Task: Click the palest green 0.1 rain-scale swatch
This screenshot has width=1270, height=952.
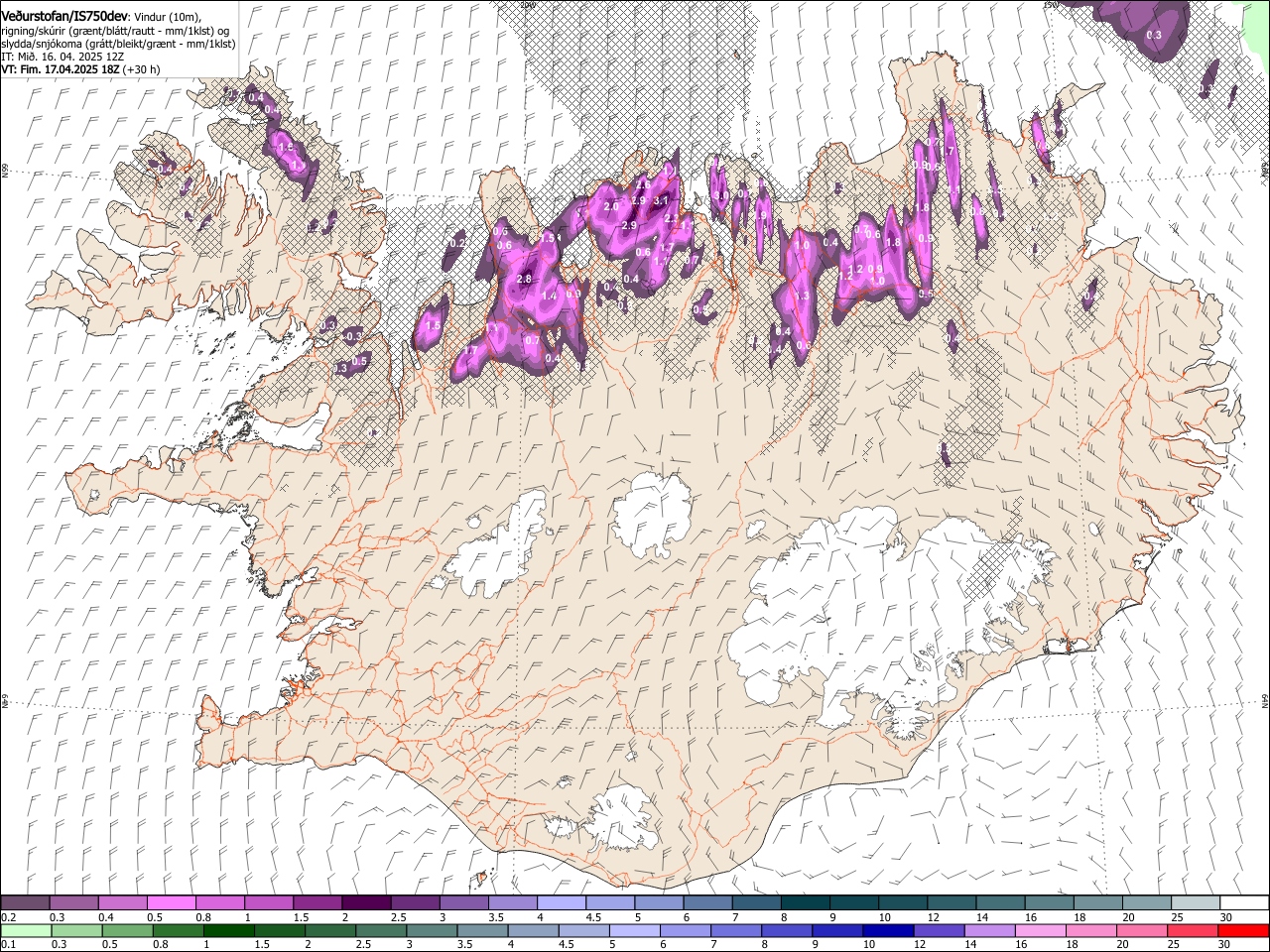Action: click(x=26, y=930)
